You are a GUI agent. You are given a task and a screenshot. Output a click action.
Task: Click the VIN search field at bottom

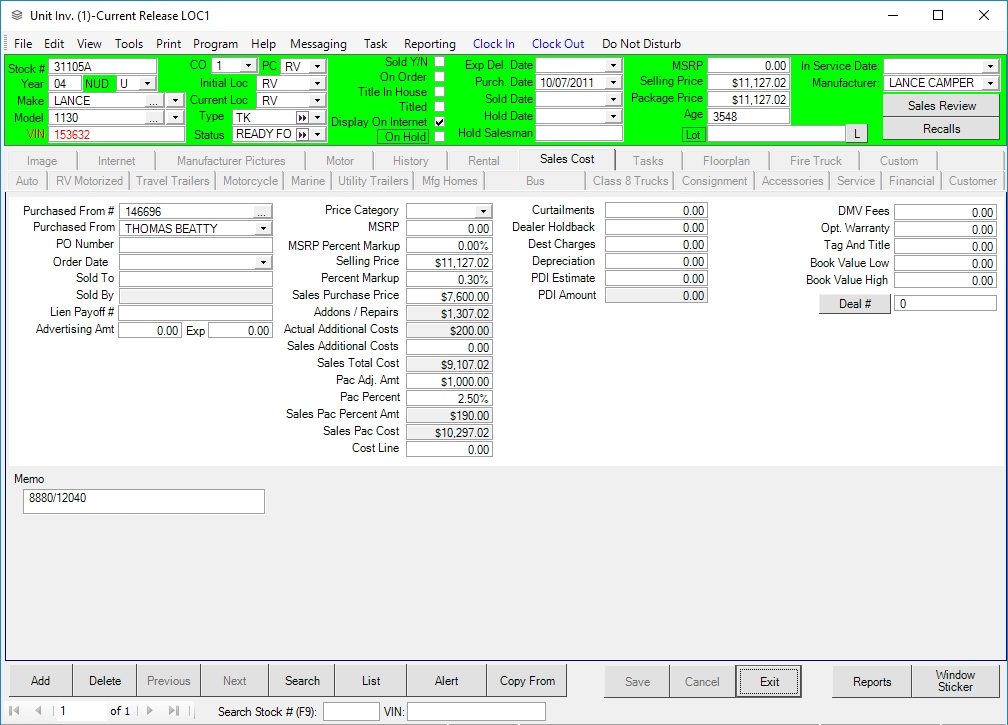tap(476, 712)
